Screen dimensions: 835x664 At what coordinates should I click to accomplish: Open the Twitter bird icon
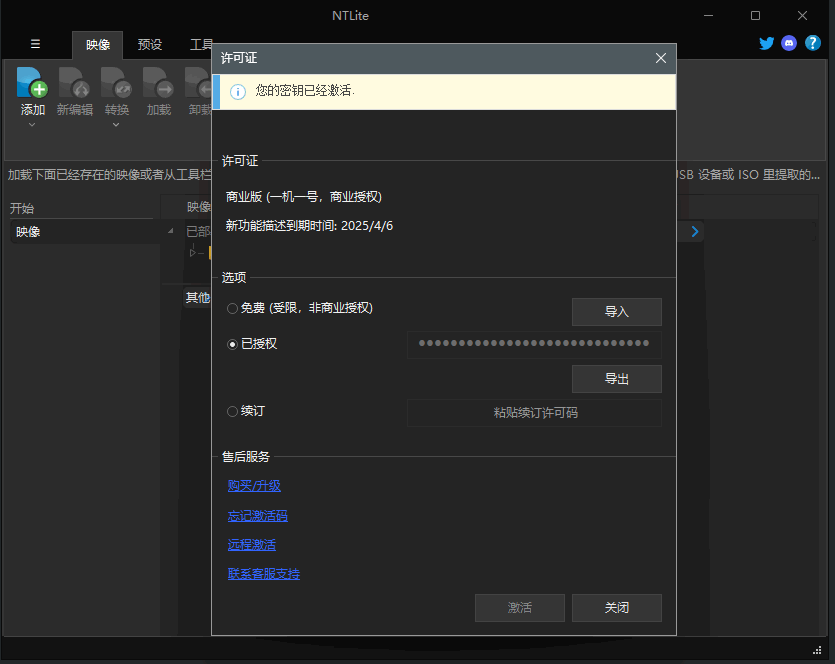pos(767,43)
